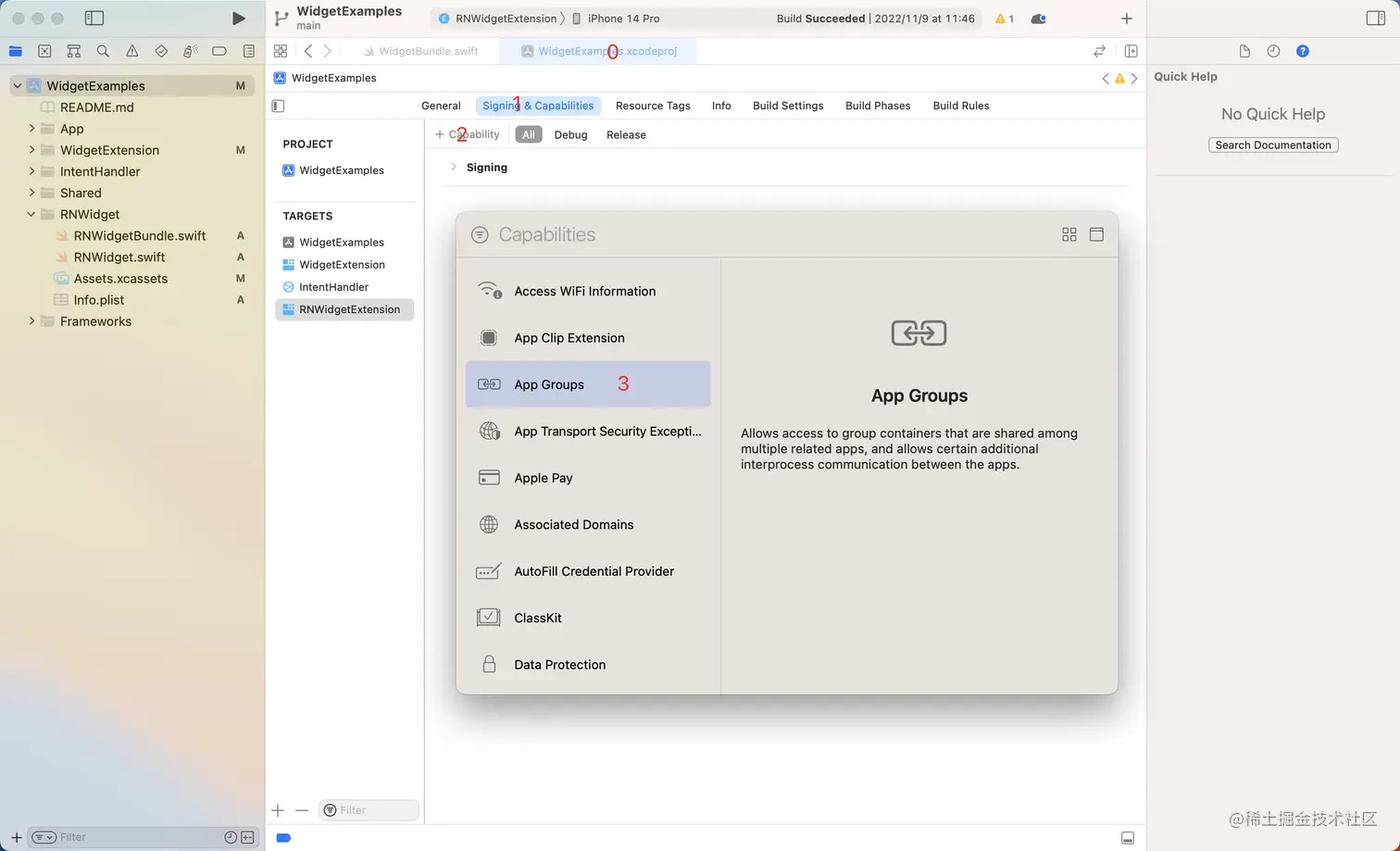Remove the selected target with minus button
1400x851 pixels.
pos(302,810)
